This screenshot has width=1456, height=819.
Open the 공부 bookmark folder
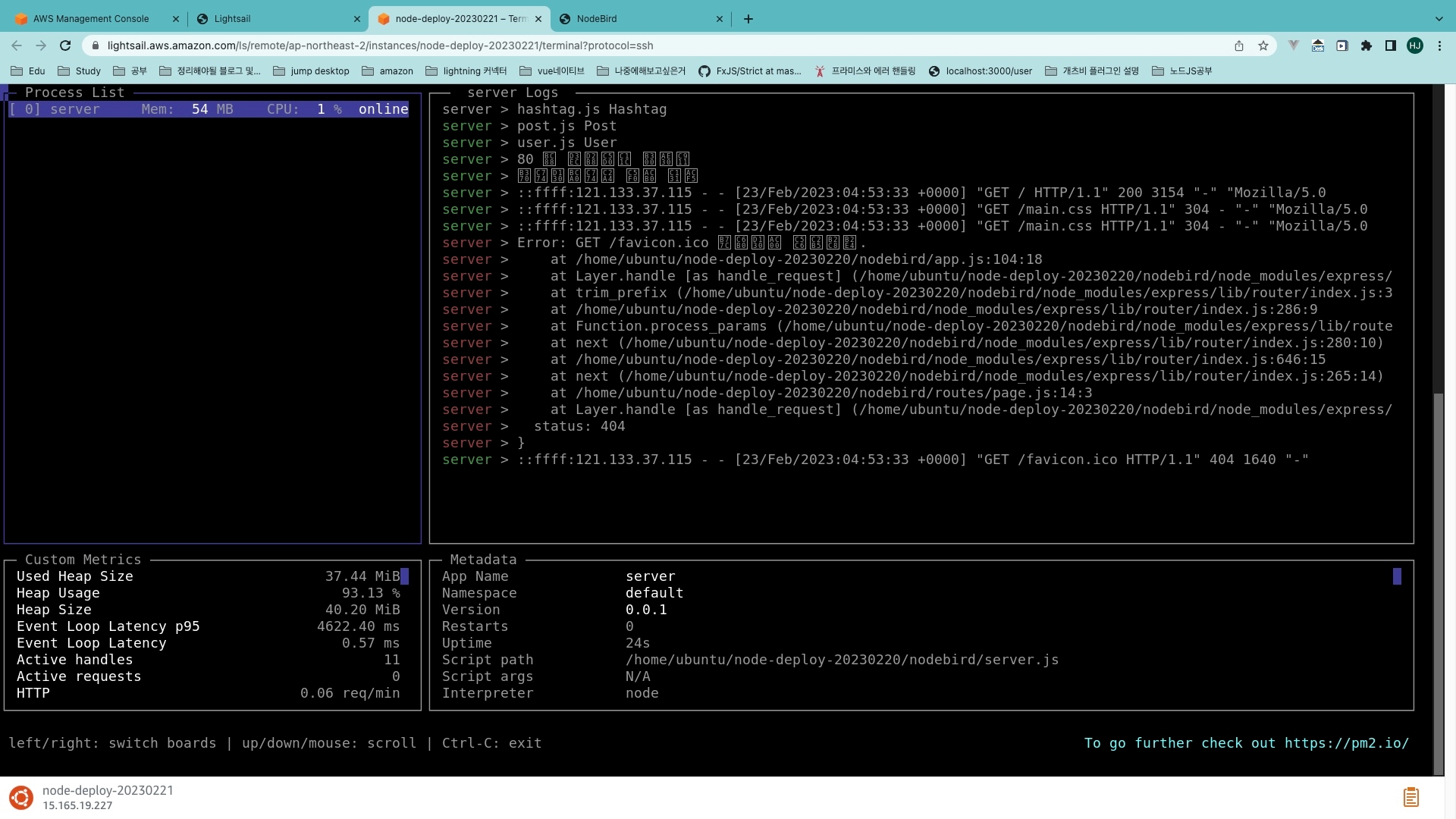[130, 71]
